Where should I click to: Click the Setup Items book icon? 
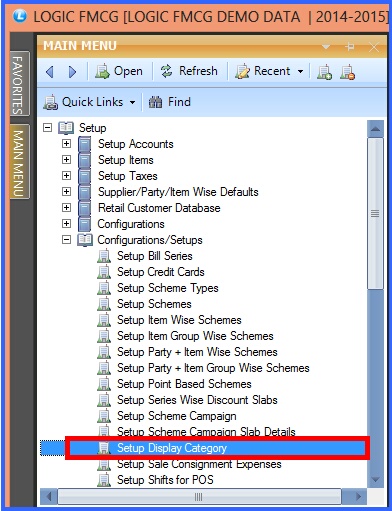85,160
